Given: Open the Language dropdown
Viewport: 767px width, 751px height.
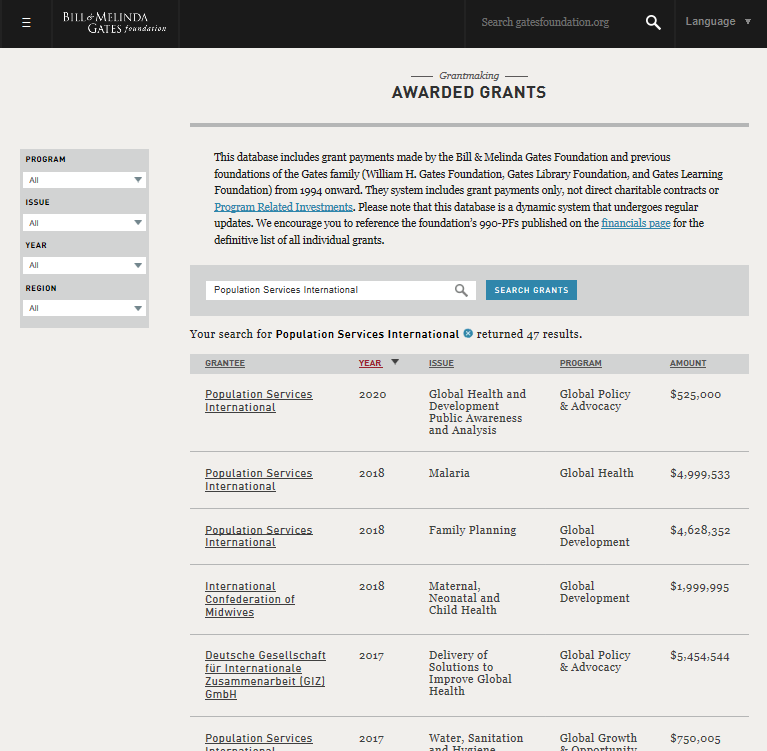Looking at the screenshot, I should pyautogui.click(x=718, y=22).
